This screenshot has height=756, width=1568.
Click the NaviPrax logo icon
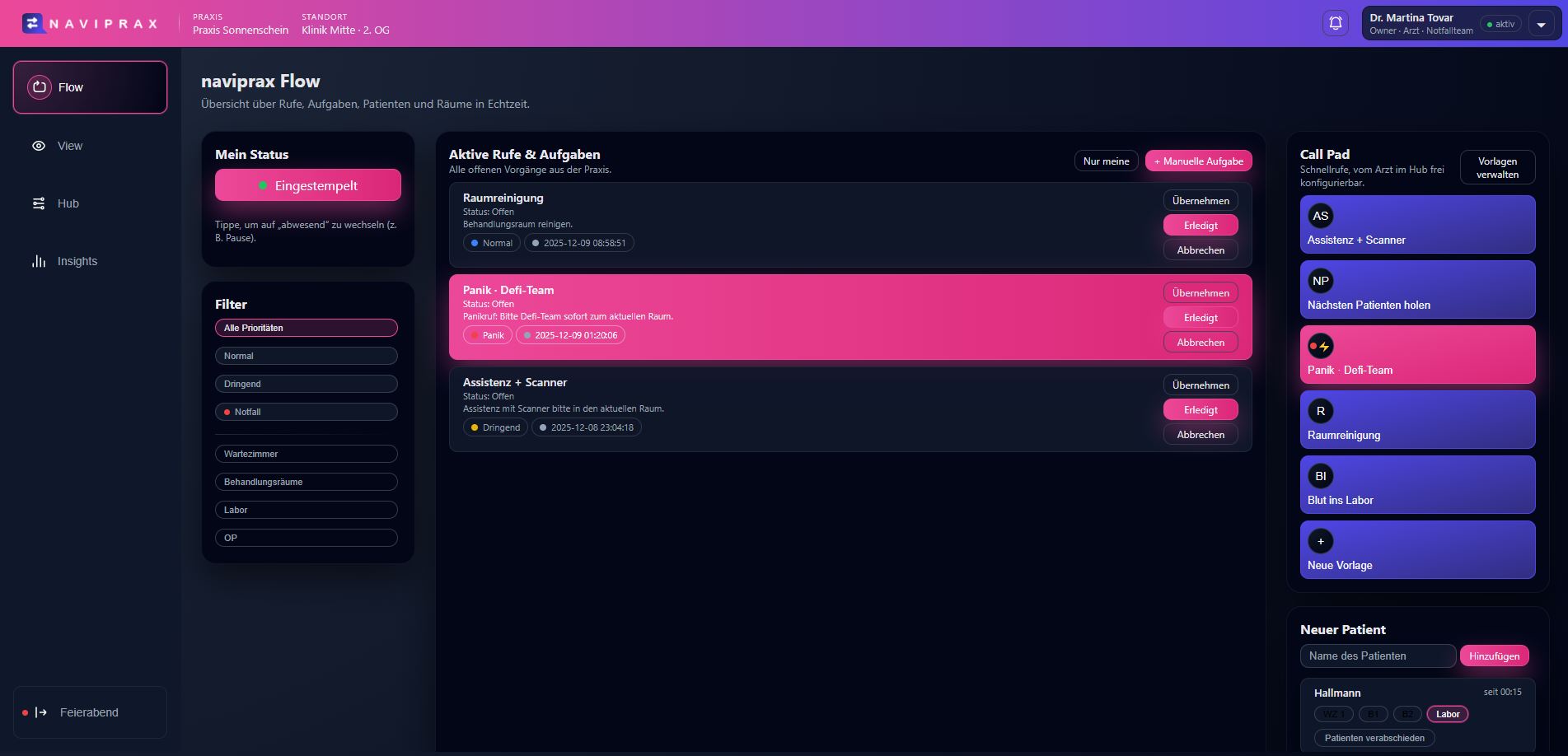(31, 22)
